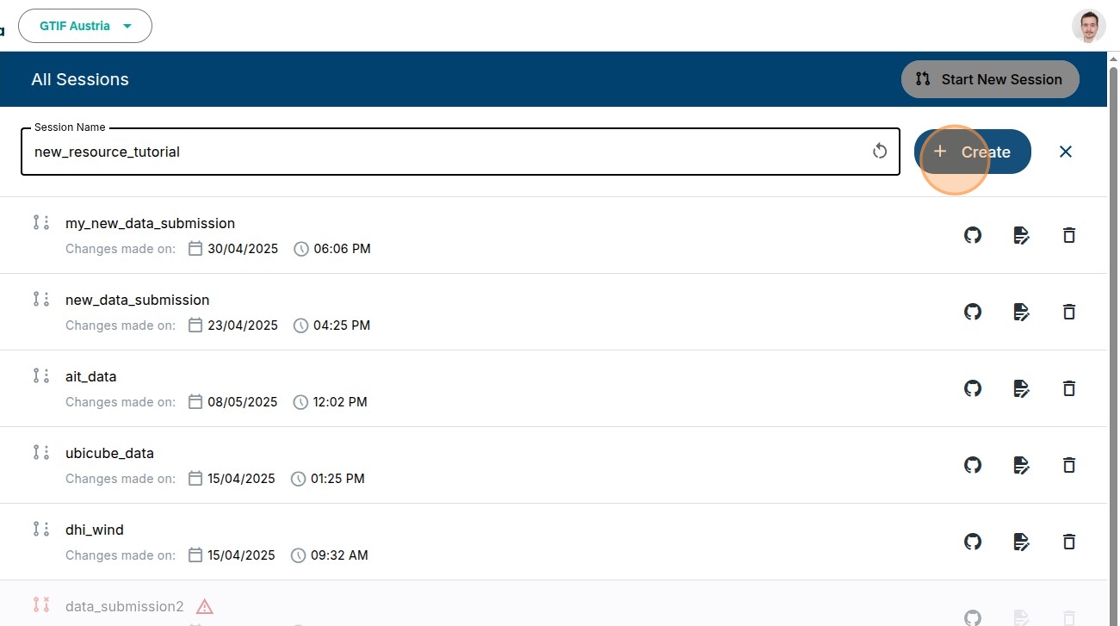Delete the ubicube_data session
Screen dimensions: 1120x626
1069,465
